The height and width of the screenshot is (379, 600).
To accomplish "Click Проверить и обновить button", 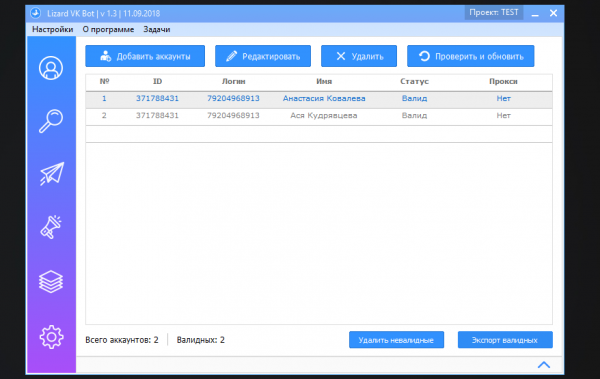I will (x=471, y=56).
